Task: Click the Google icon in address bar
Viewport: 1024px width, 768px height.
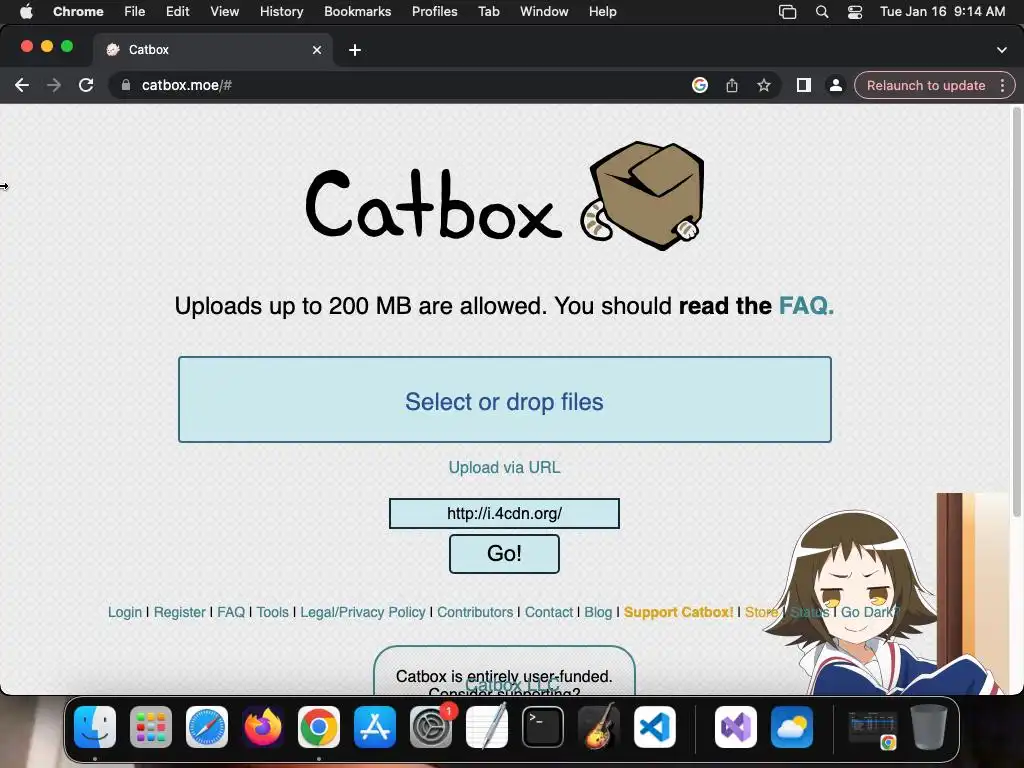Action: [699, 85]
